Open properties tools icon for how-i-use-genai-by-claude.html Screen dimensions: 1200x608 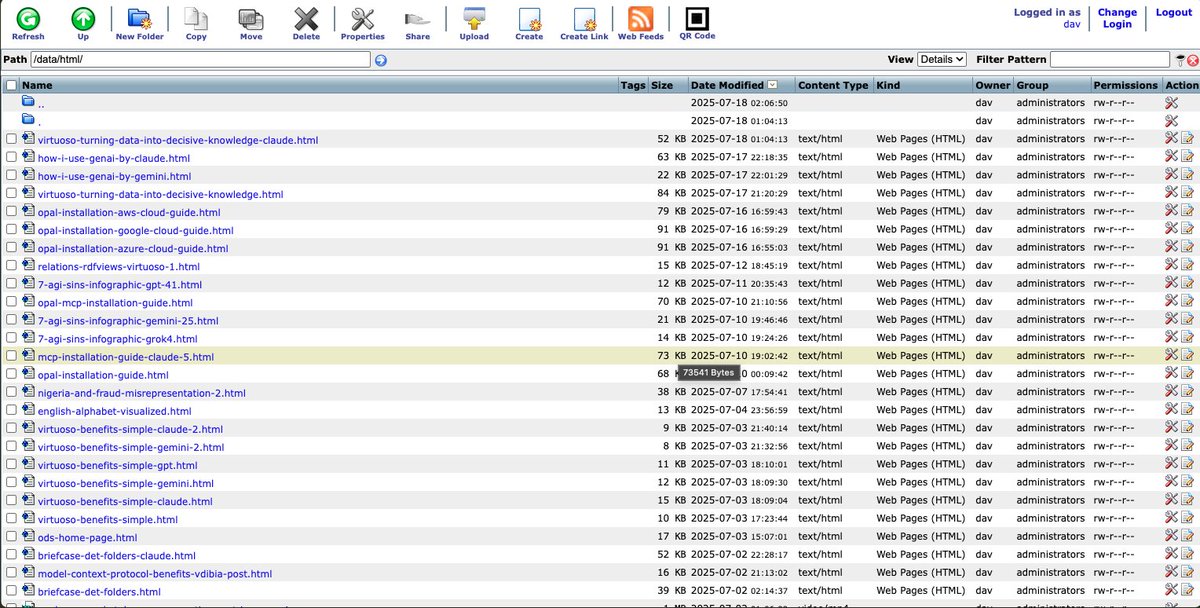[x=1172, y=157]
